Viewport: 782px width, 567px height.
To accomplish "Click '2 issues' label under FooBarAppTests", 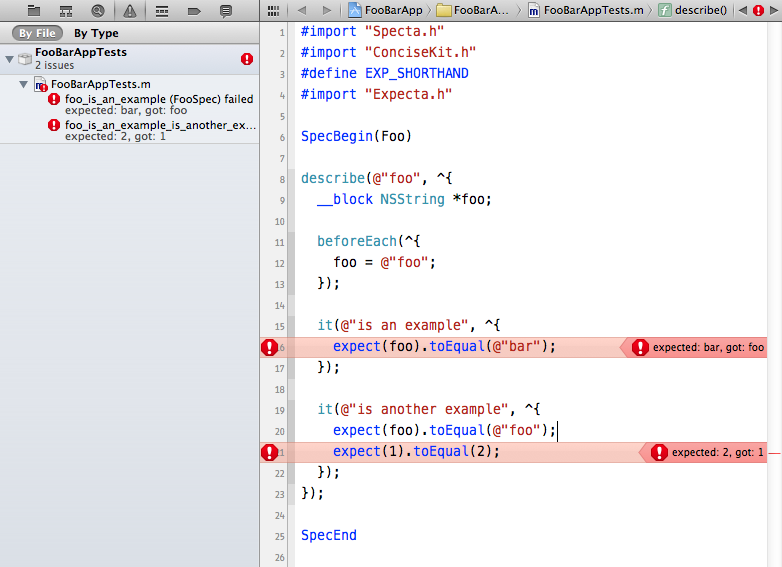I will pyautogui.click(x=54, y=65).
